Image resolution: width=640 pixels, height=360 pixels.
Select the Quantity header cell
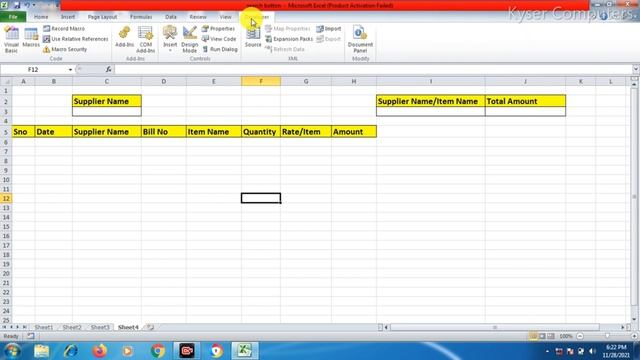[x=261, y=132]
